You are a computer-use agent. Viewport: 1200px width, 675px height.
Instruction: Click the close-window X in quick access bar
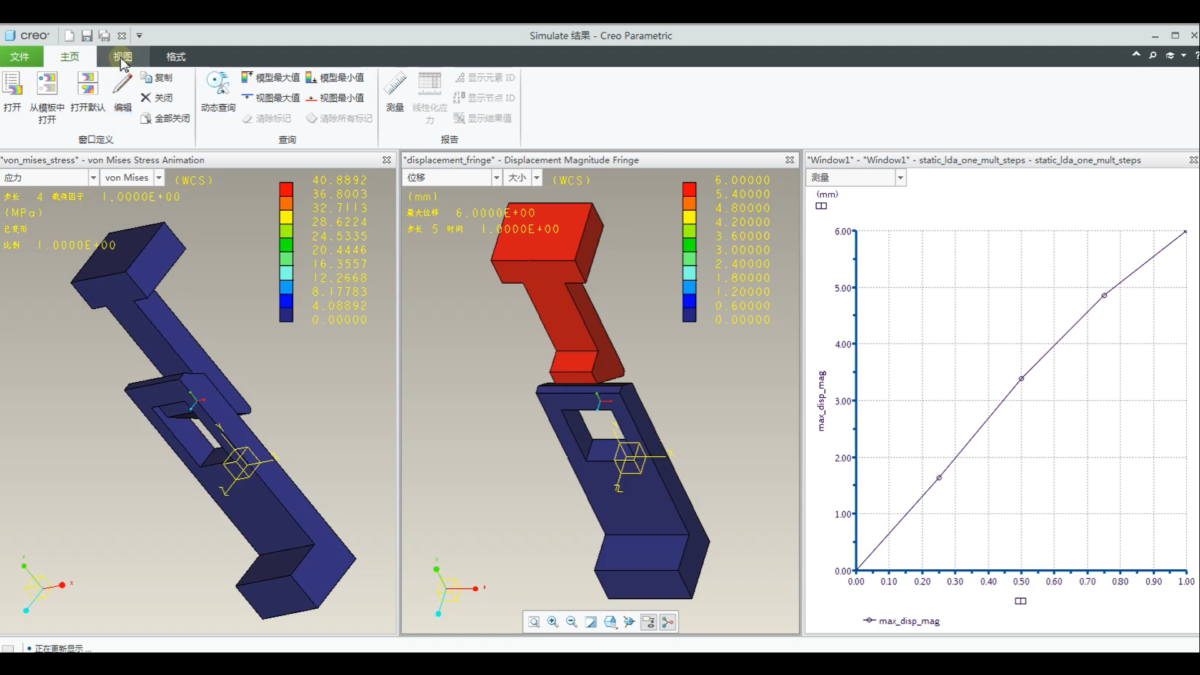coord(122,36)
